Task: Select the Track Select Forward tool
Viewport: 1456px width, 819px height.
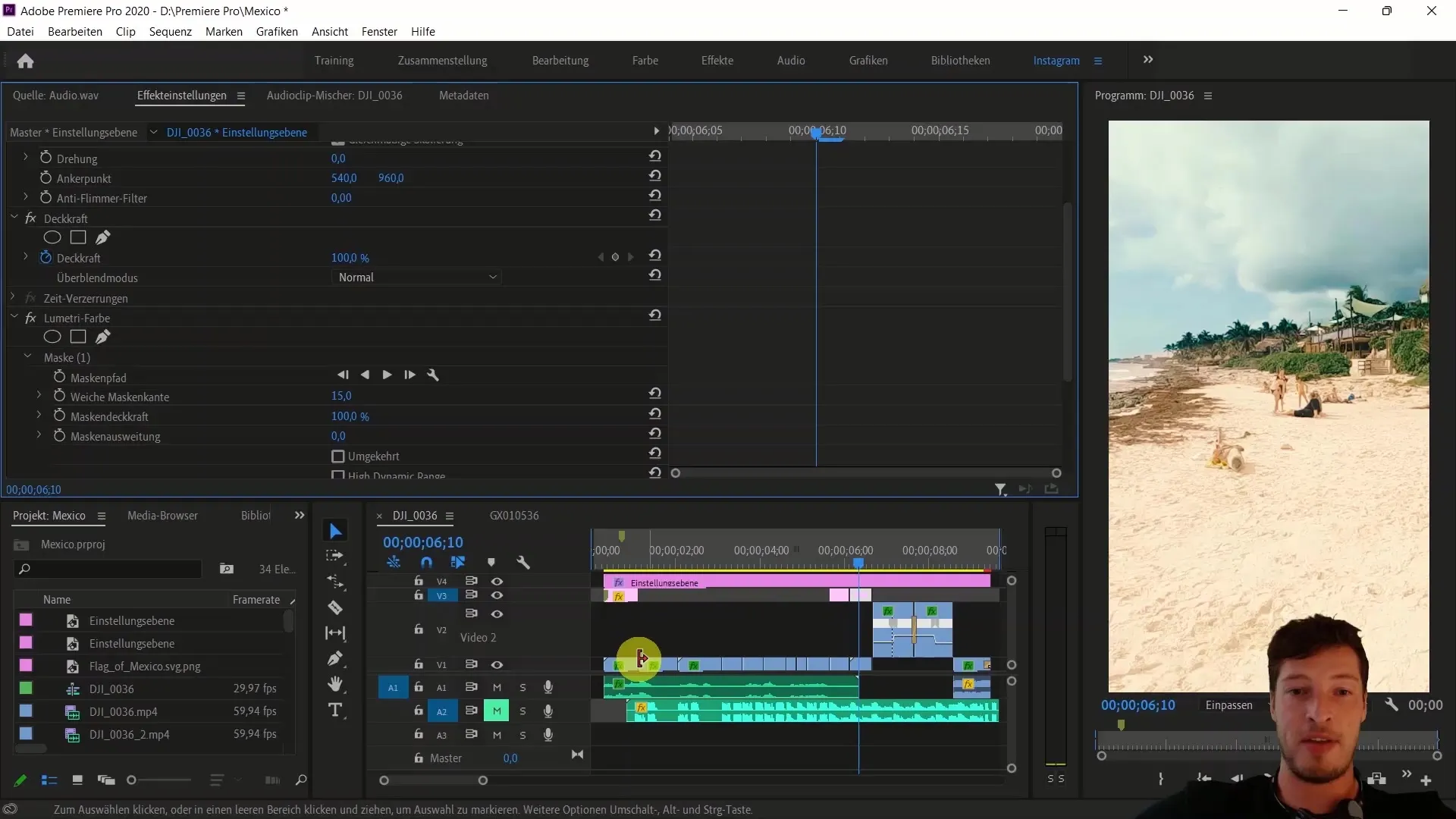Action: point(334,556)
